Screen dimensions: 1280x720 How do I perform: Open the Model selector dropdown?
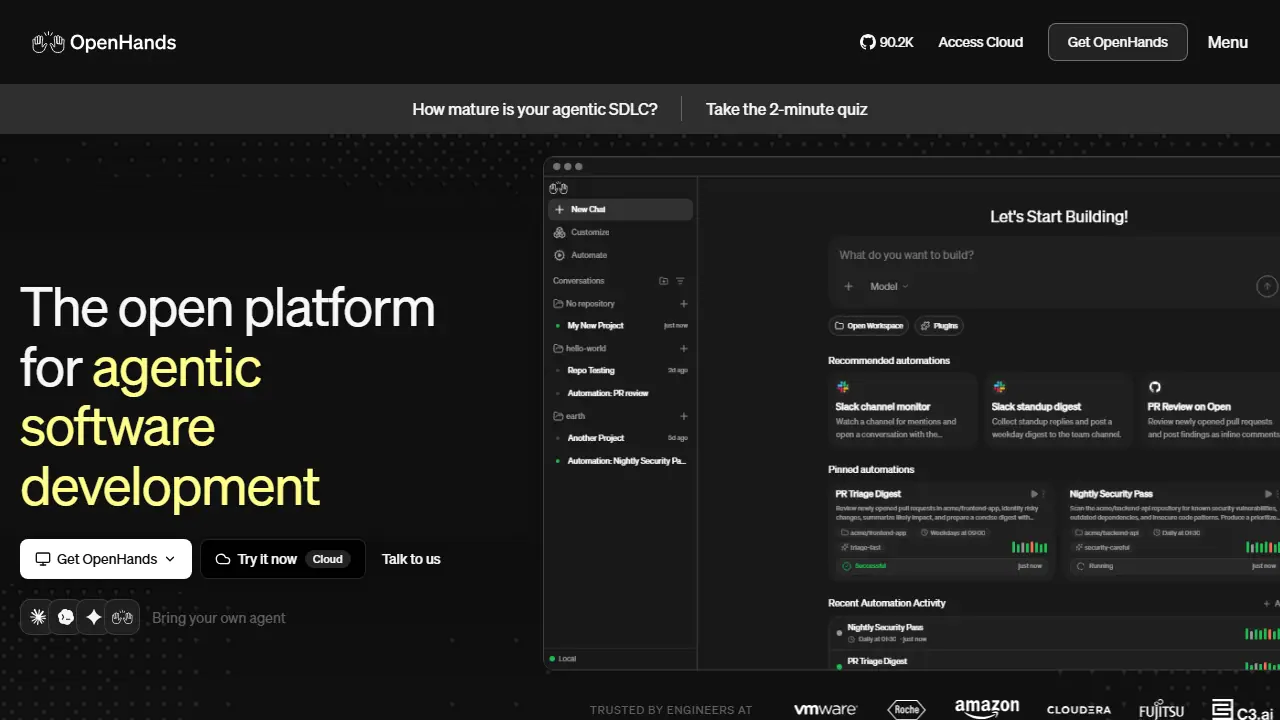click(x=889, y=286)
